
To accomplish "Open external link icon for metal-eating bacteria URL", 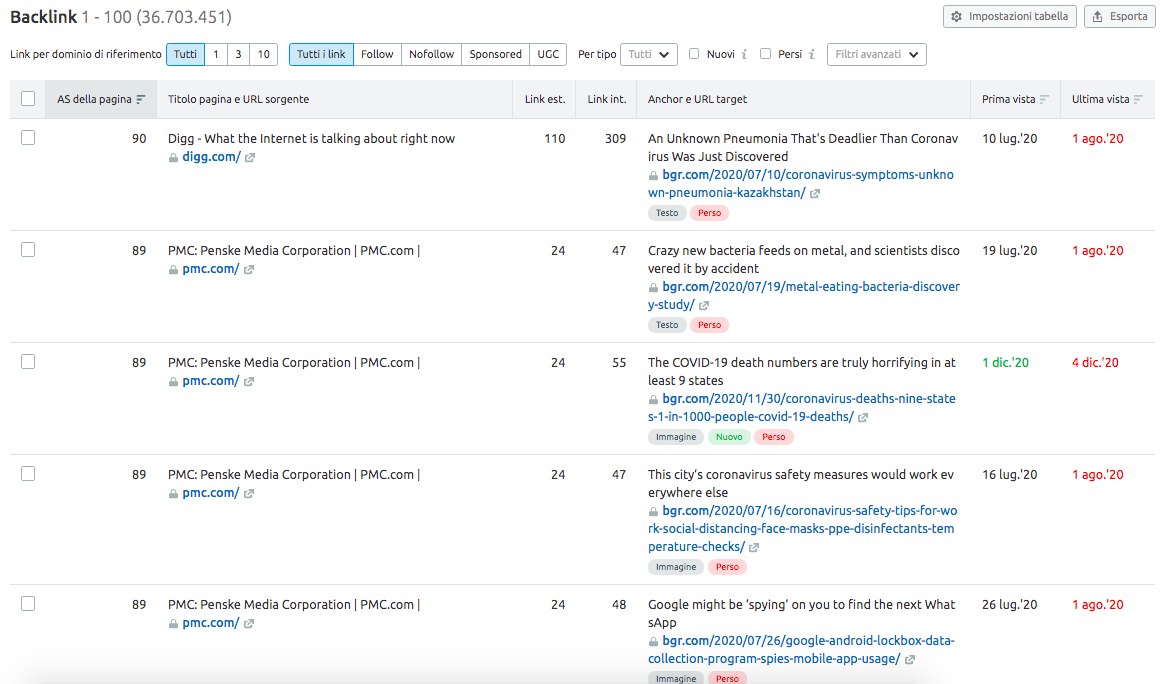I will coord(704,305).
